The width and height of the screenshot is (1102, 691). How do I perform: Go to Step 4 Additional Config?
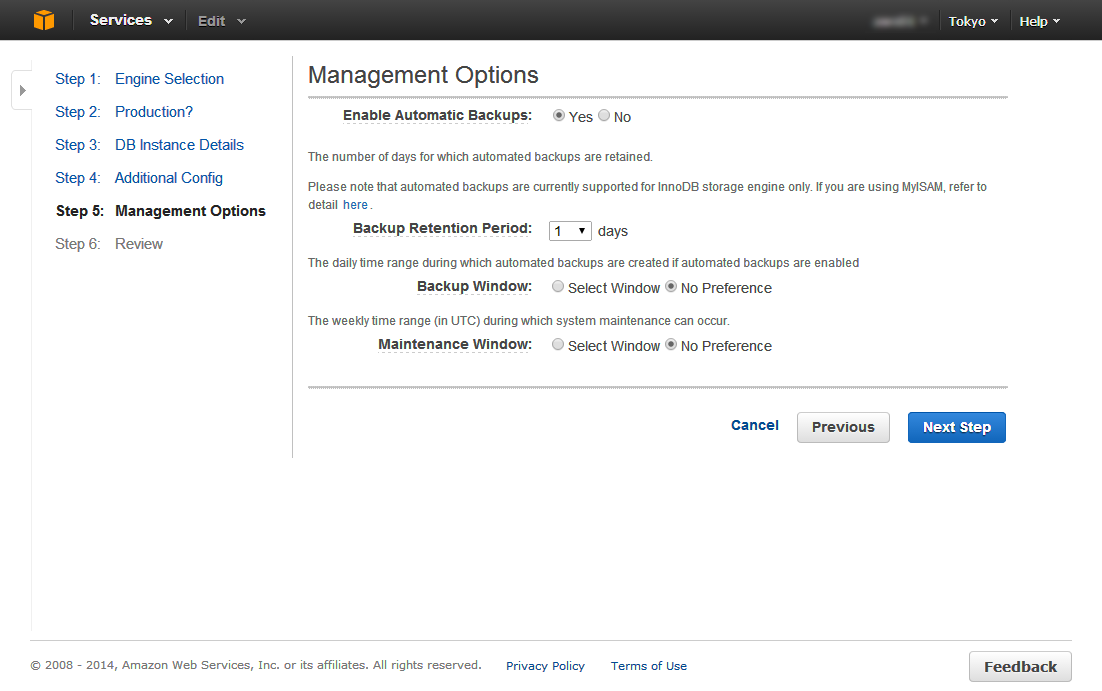pos(168,178)
